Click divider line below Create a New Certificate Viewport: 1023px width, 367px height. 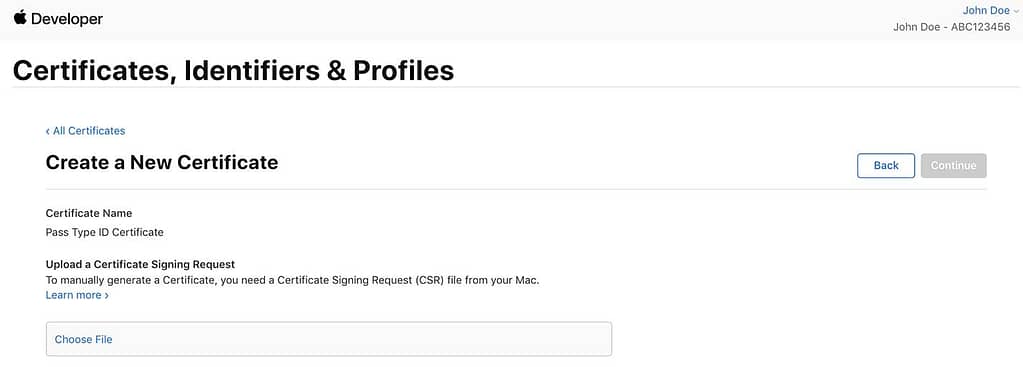[516, 189]
